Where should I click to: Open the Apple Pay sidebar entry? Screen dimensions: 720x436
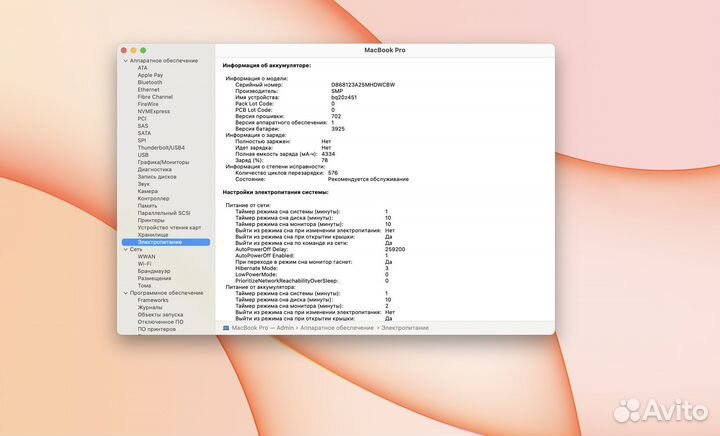[x=150, y=75]
